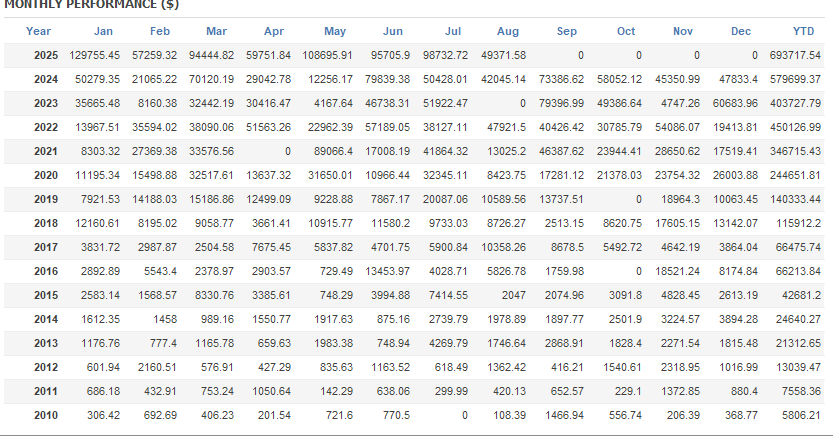Click the 2015 YTD total 42681.2
This screenshot has width=833, height=436.
coord(801,295)
